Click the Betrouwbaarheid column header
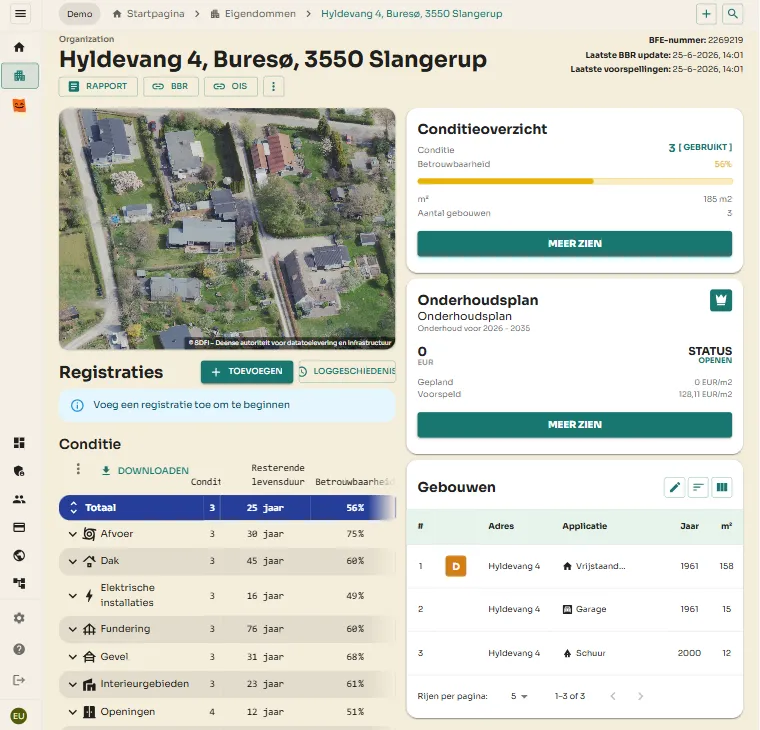The height and width of the screenshot is (730, 760). click(355, 482)
